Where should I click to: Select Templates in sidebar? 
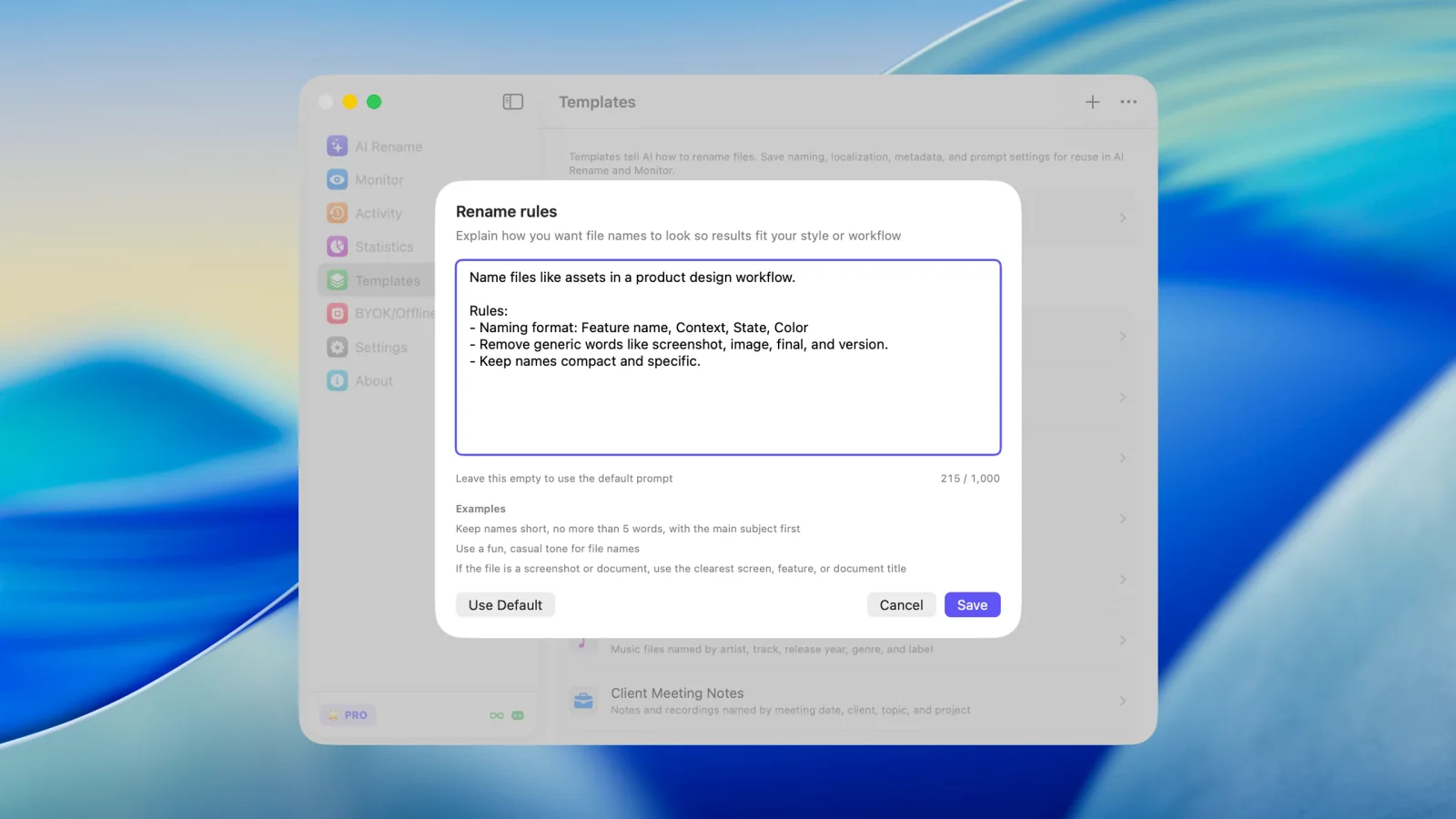[x=388, y=280]
